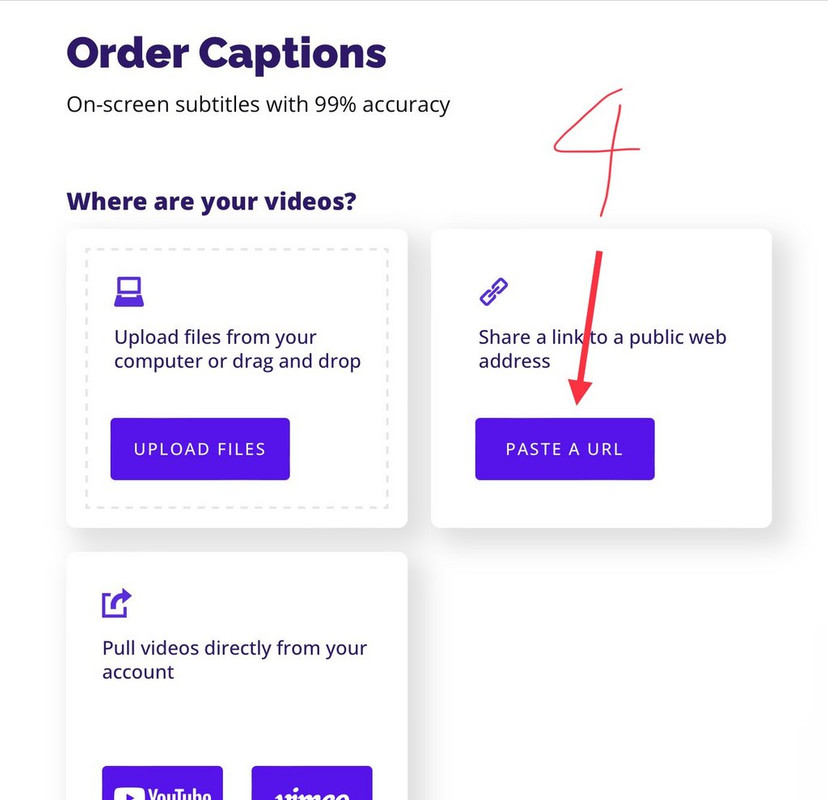Click the UPLOAD FILES button
Screen dimensions: 828x800
click(200, 449)
